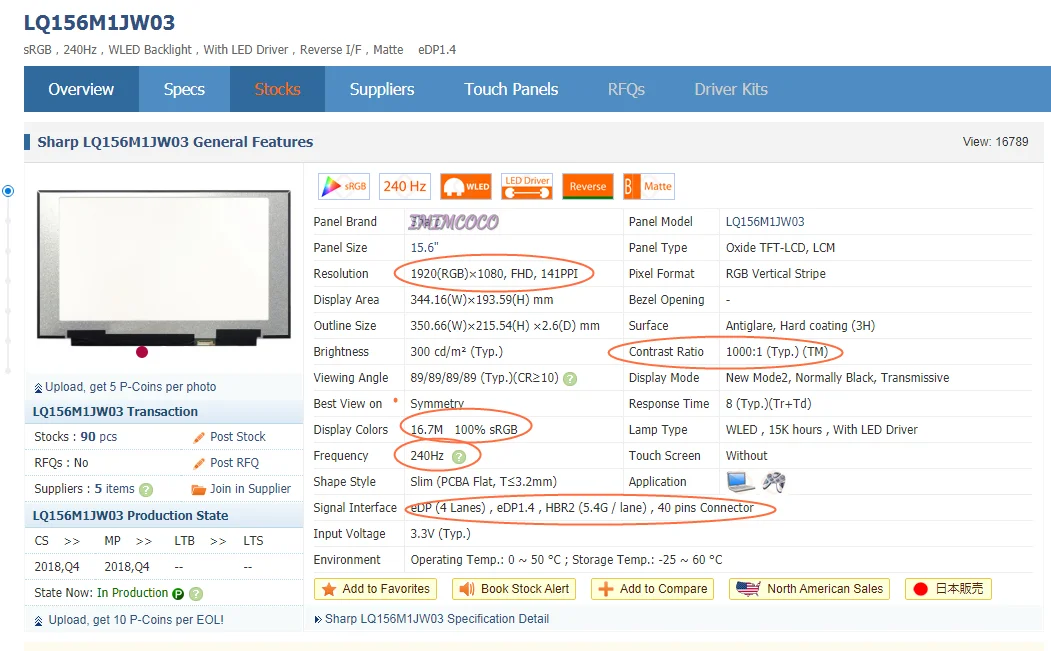The width and height of the screenshot is (1051, 651).
Task: Click Outline Size value 350.66(W)×215.54(H)
Action: pos(505,326)
